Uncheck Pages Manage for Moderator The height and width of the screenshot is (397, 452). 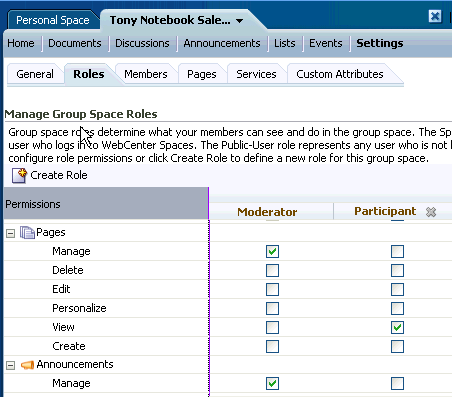pos(272,251)
